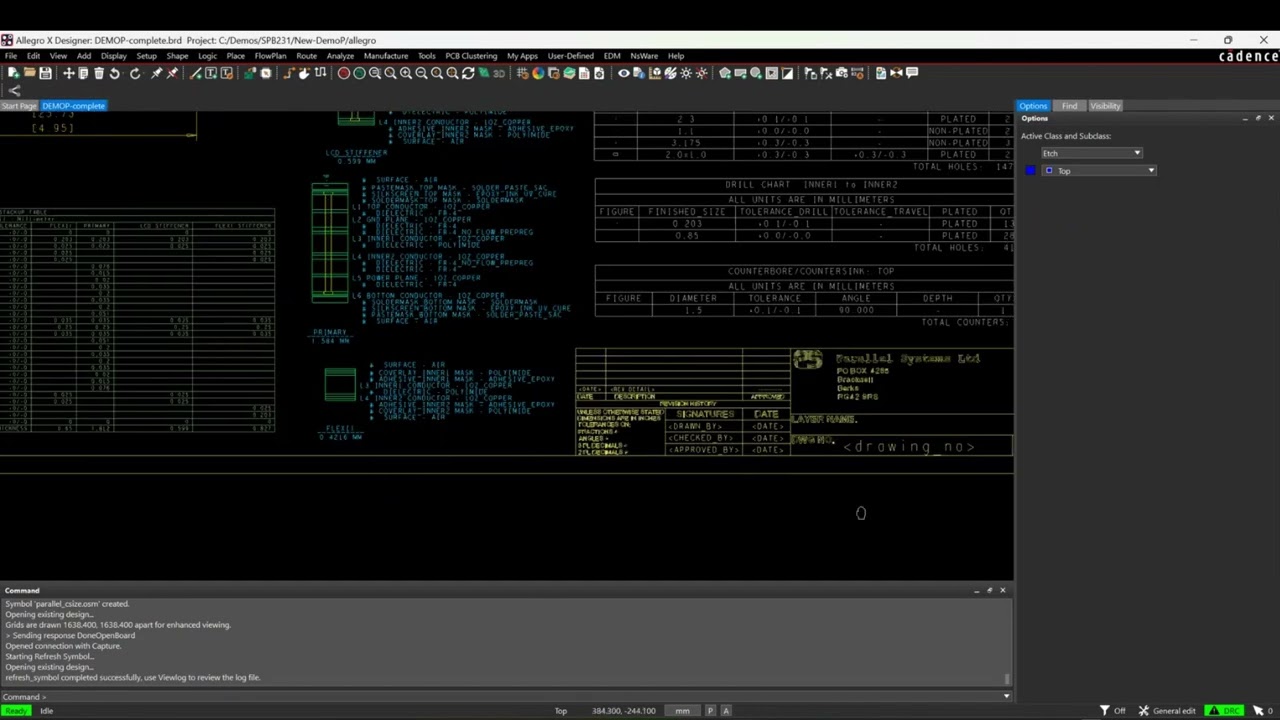Open the Route menu

306,56
